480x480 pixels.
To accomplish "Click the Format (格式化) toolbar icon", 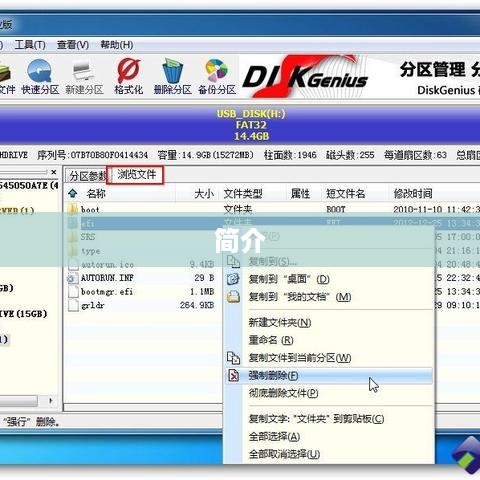I will click(x=129, y=77).
